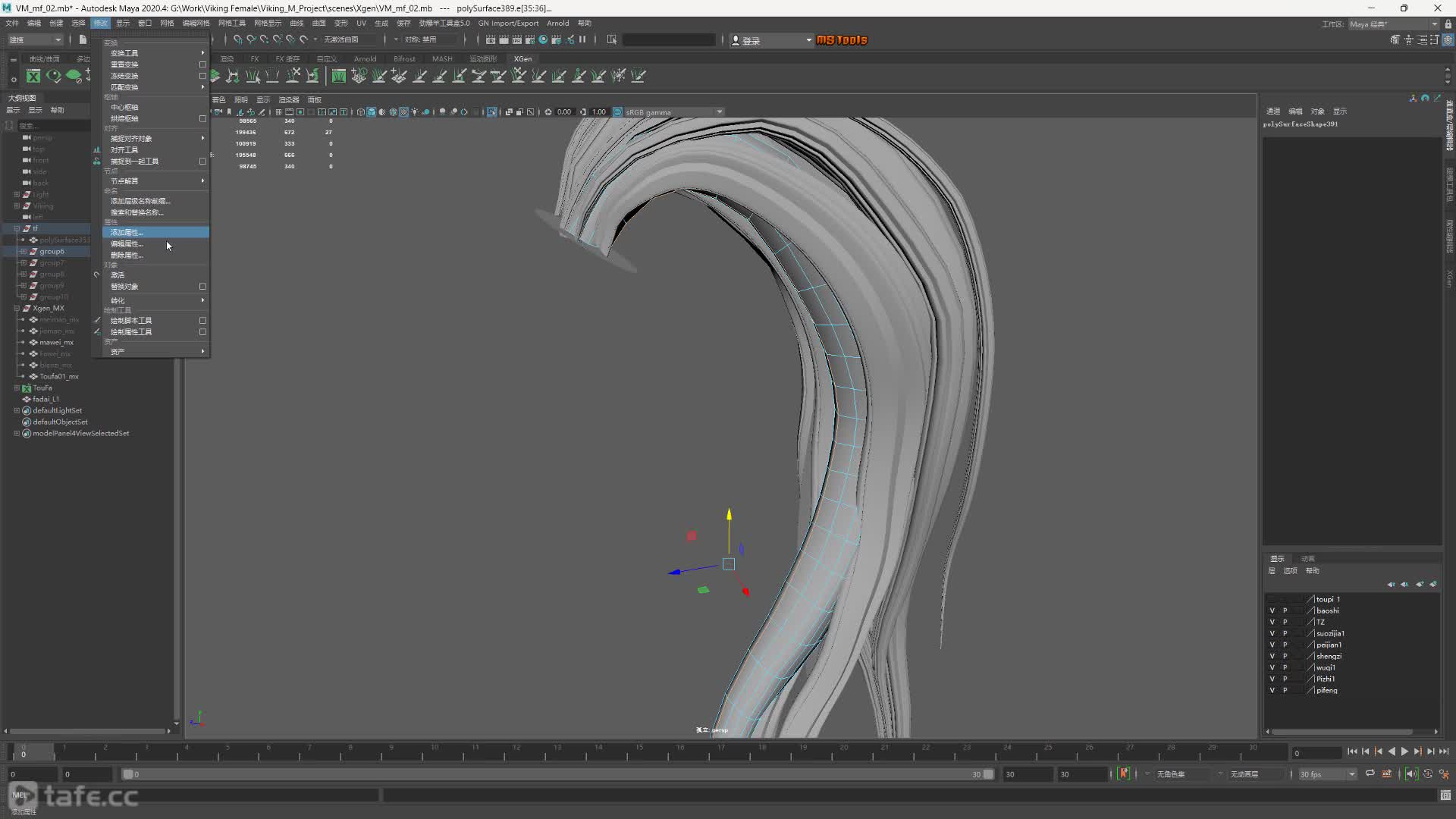Click the XGen brush with X shelf icon

click(x=519, y=76)
